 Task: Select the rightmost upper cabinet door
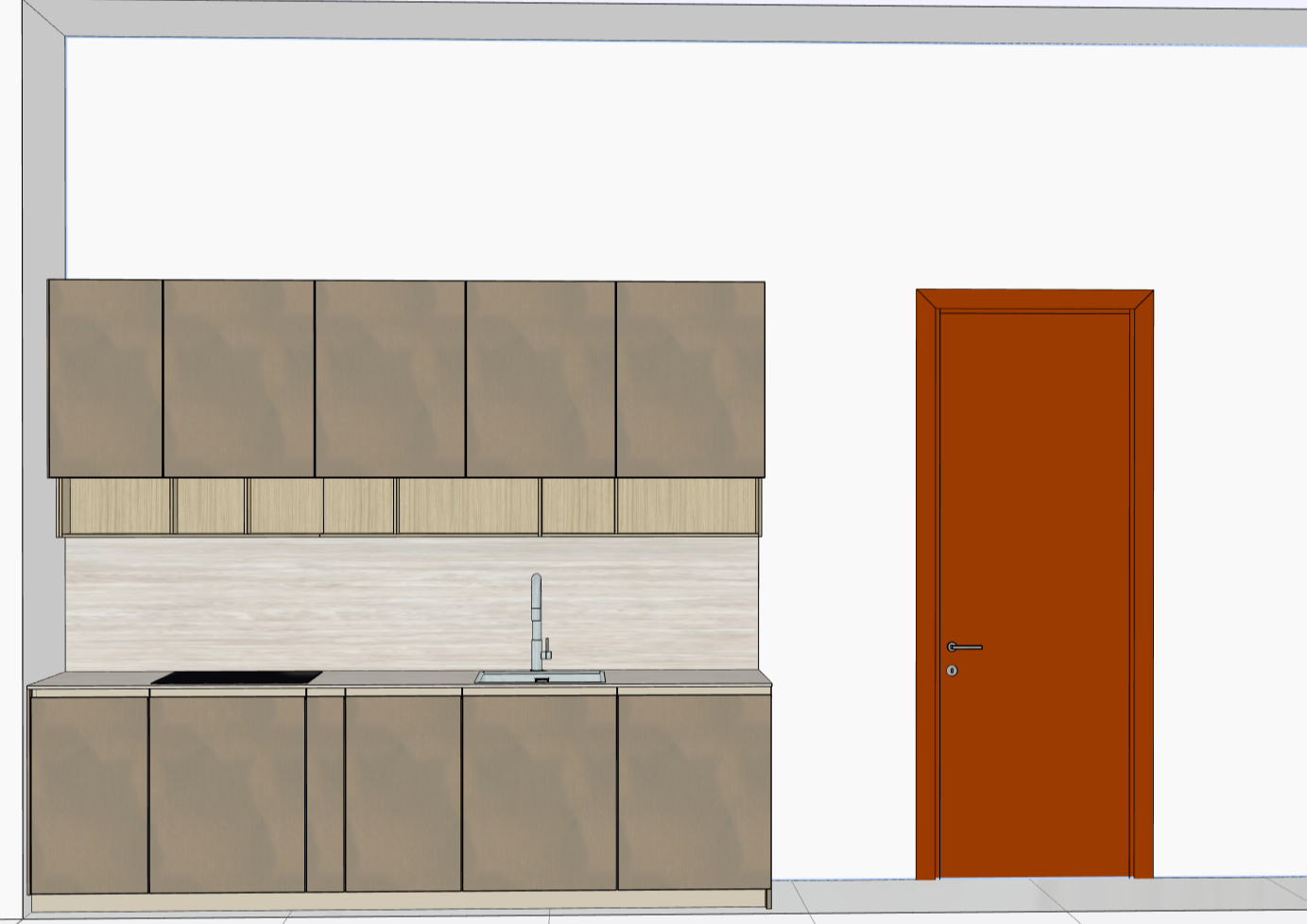pyautogui.click(x=690, y=378)
